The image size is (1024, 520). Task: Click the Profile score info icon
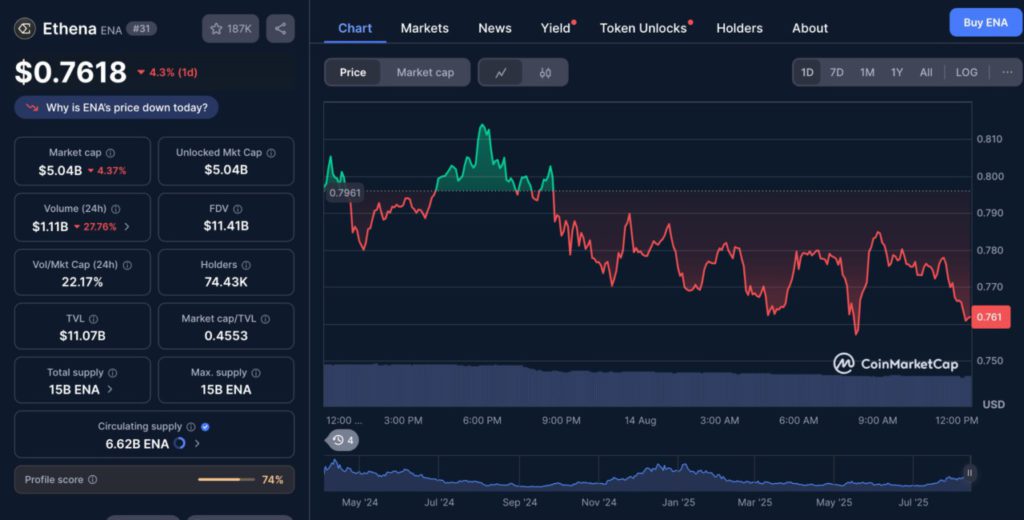pyautogui.click(x=93, y=480)
